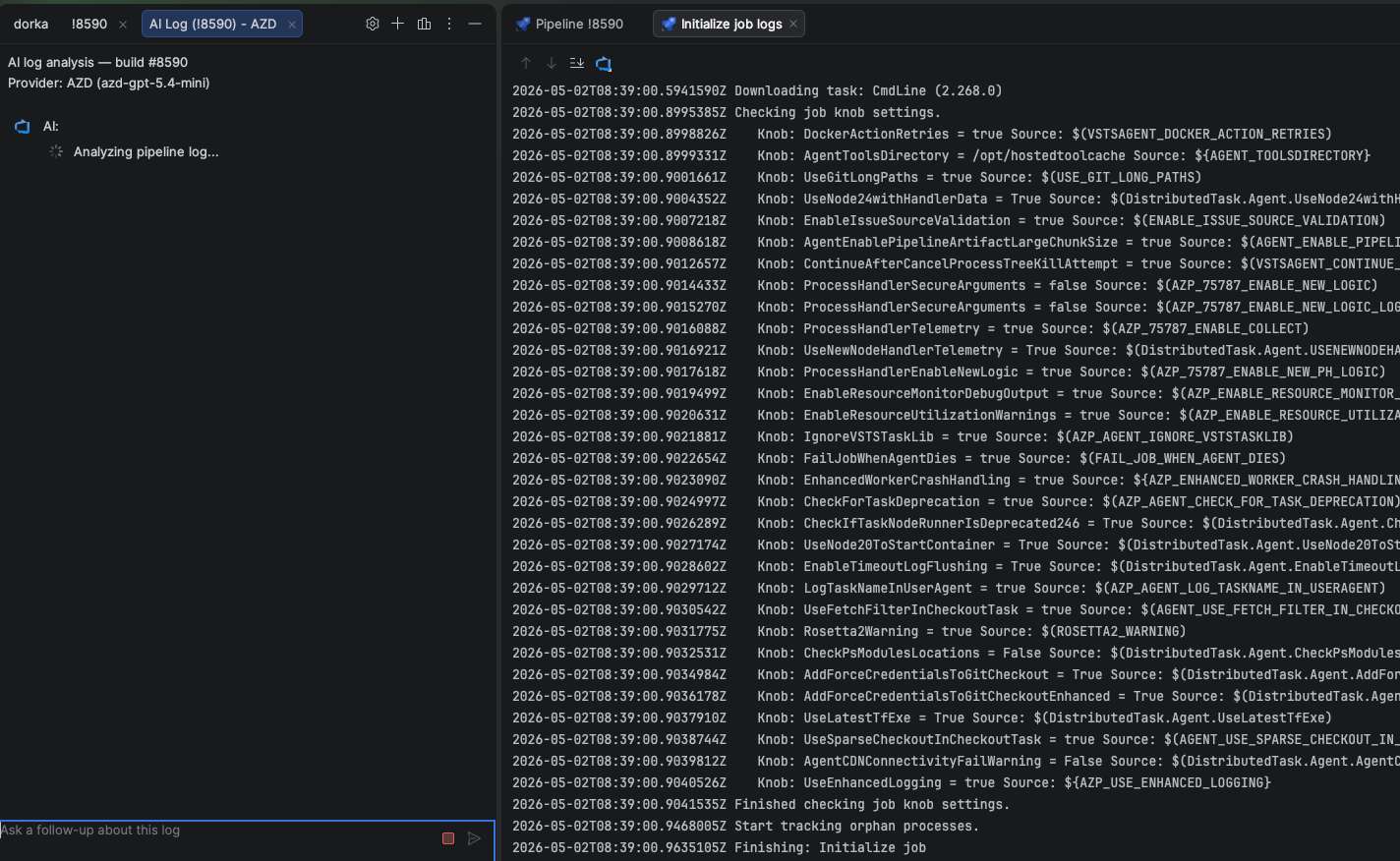Click the Knob: DockerActionRetries log line
Viewport: 1400px width, 861px height.
pos(922,134)
